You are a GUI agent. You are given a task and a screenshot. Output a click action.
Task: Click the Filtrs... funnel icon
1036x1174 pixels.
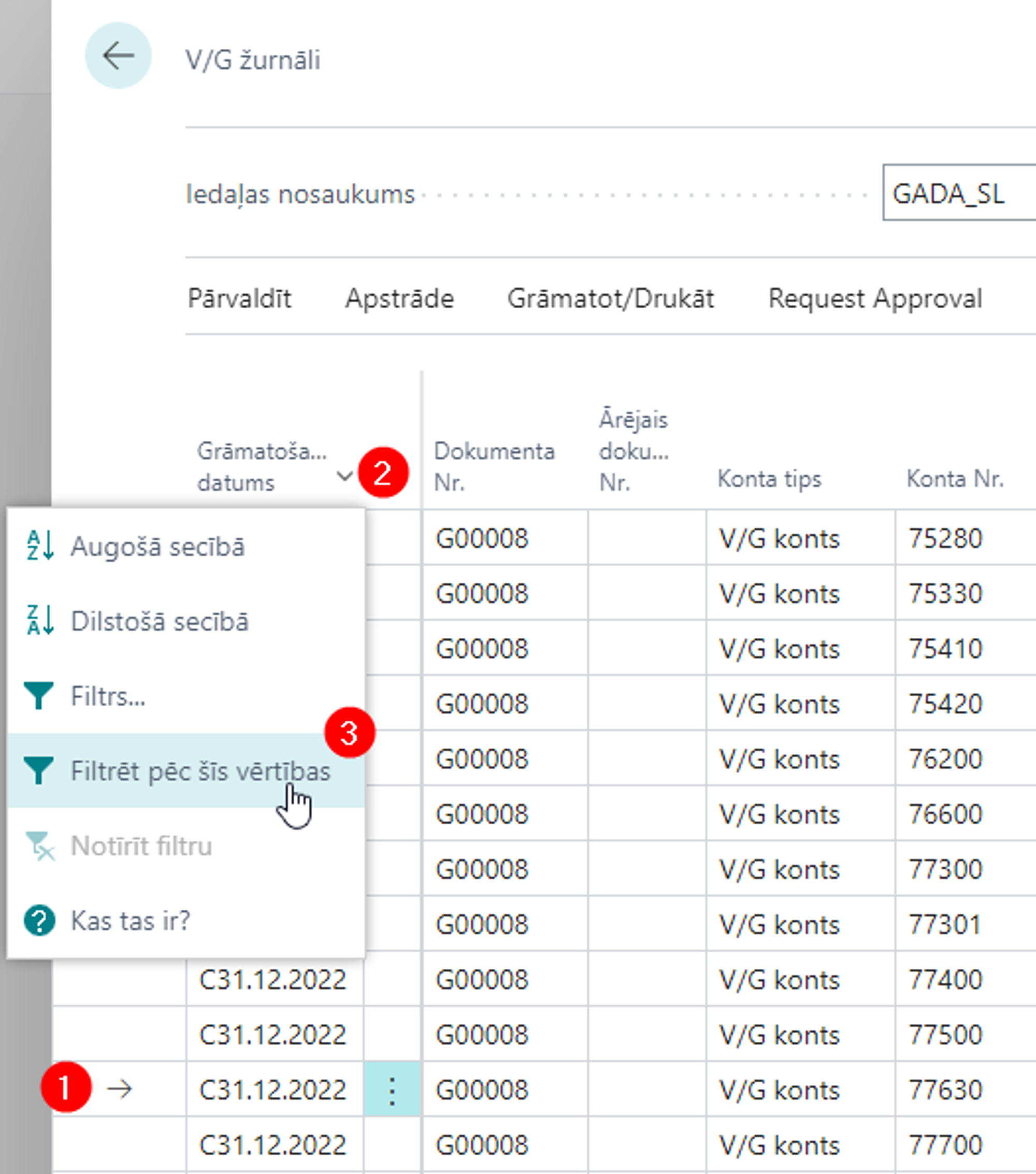tap(38, 696)
